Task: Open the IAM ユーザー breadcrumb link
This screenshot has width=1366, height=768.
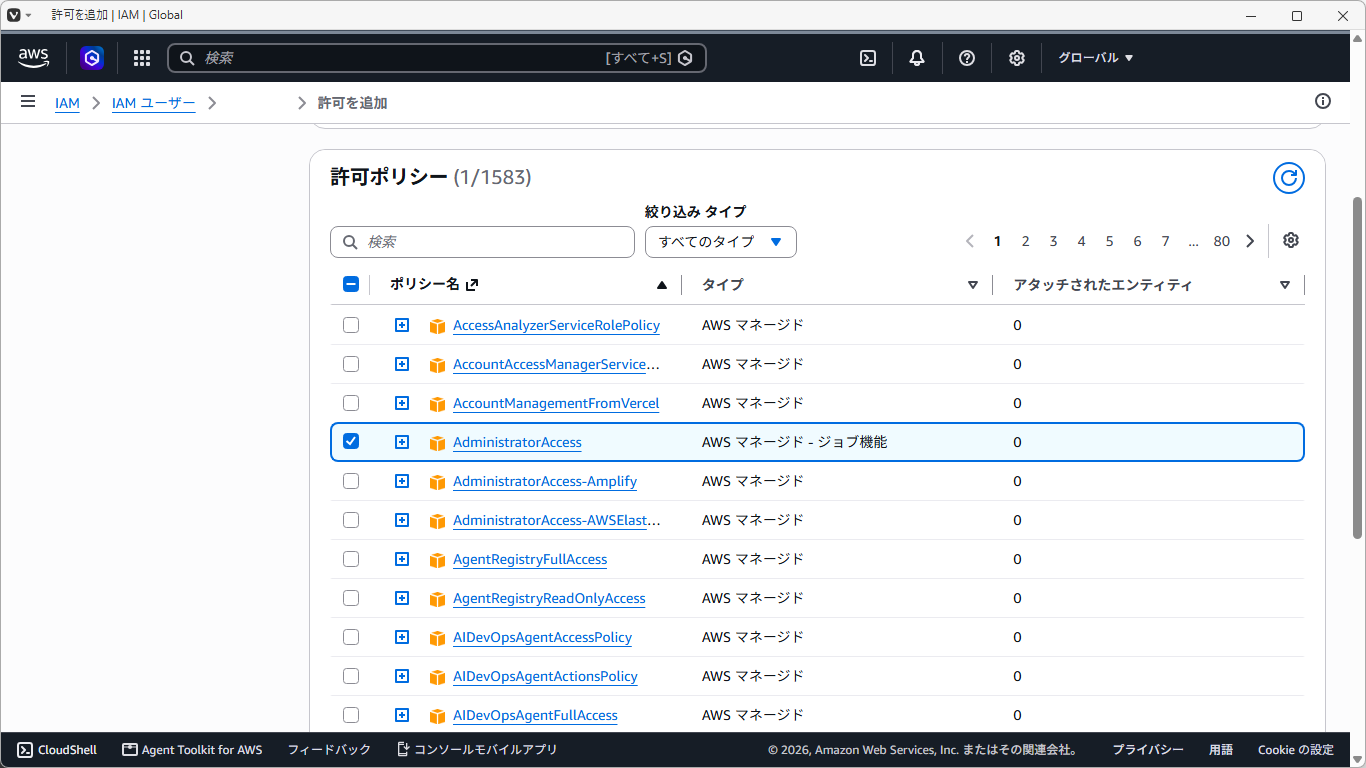Action: point(153,103)
